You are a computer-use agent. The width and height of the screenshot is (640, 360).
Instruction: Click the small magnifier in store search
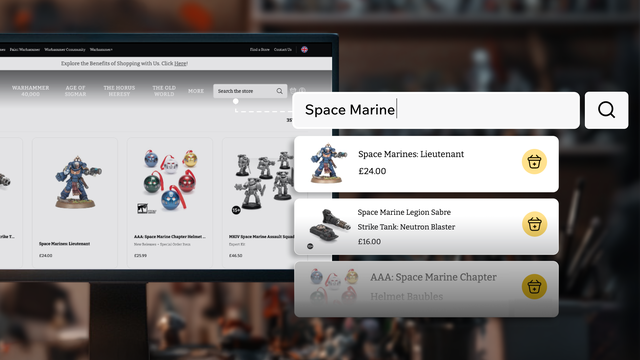pos(279,91)
